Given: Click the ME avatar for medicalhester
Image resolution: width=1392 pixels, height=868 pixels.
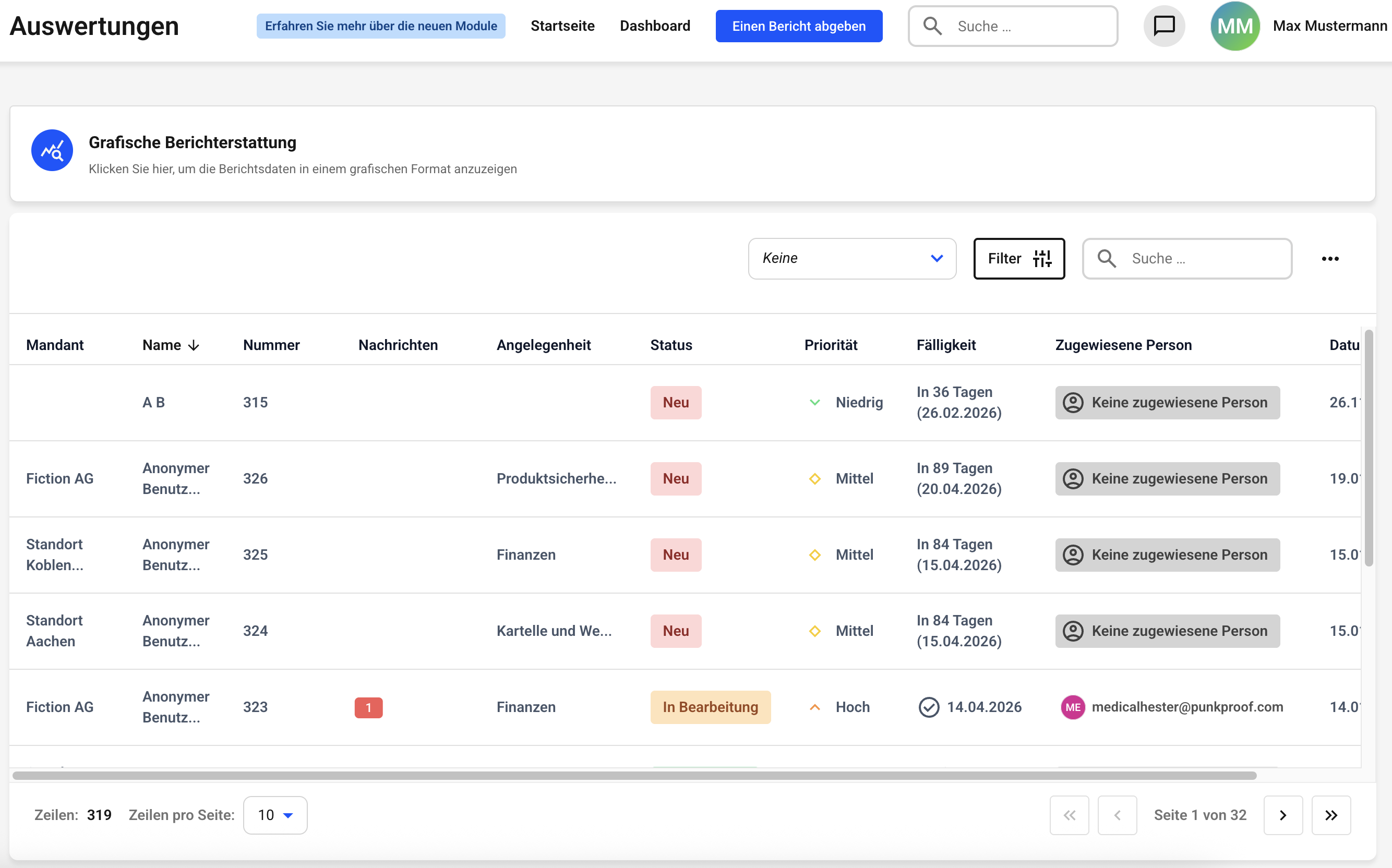Looking at the screenshot, I should (1072, 707).
